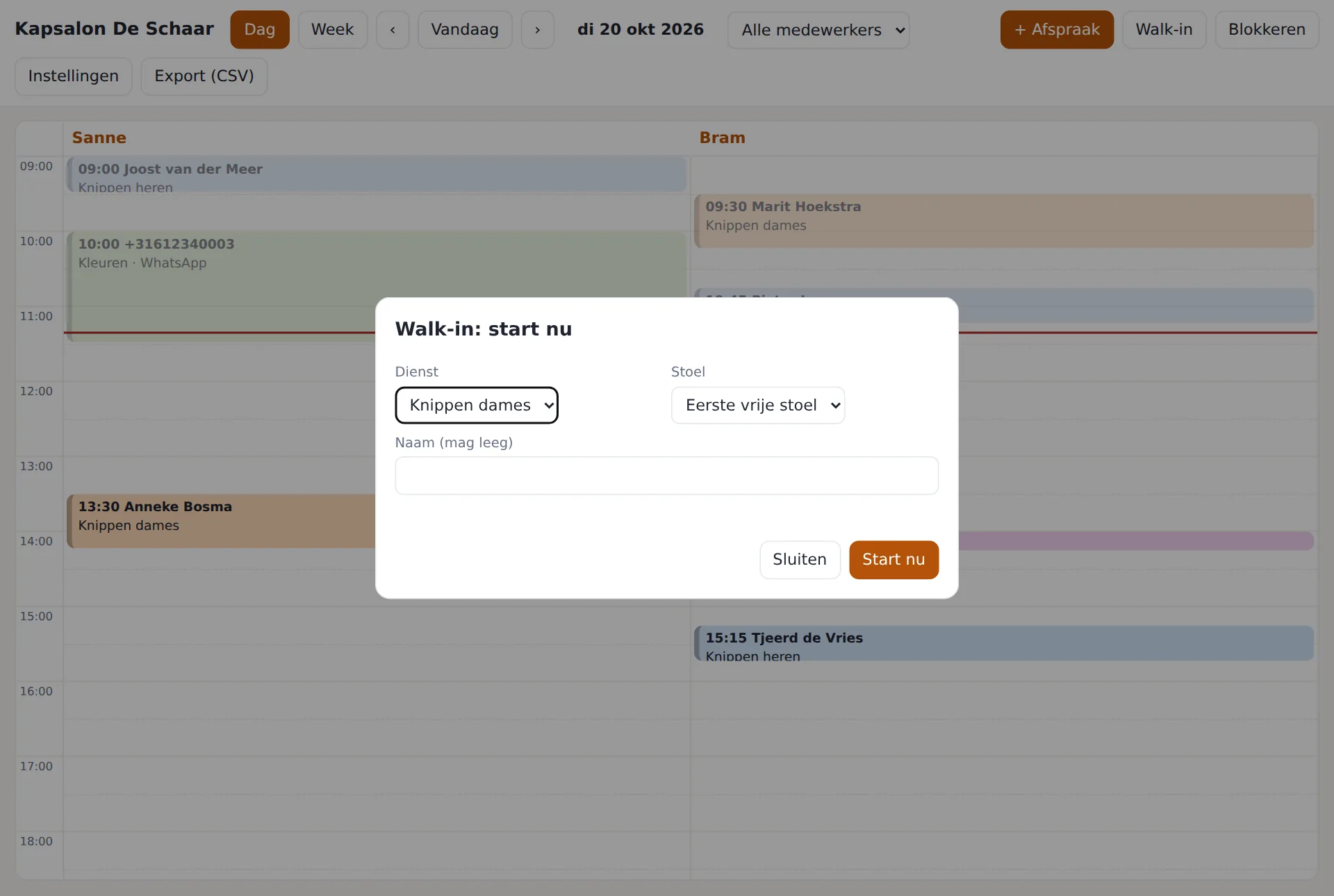Confirm walk-in with Start nu
The height and width of the screenshot is (896, 1334).
[894, 560]
